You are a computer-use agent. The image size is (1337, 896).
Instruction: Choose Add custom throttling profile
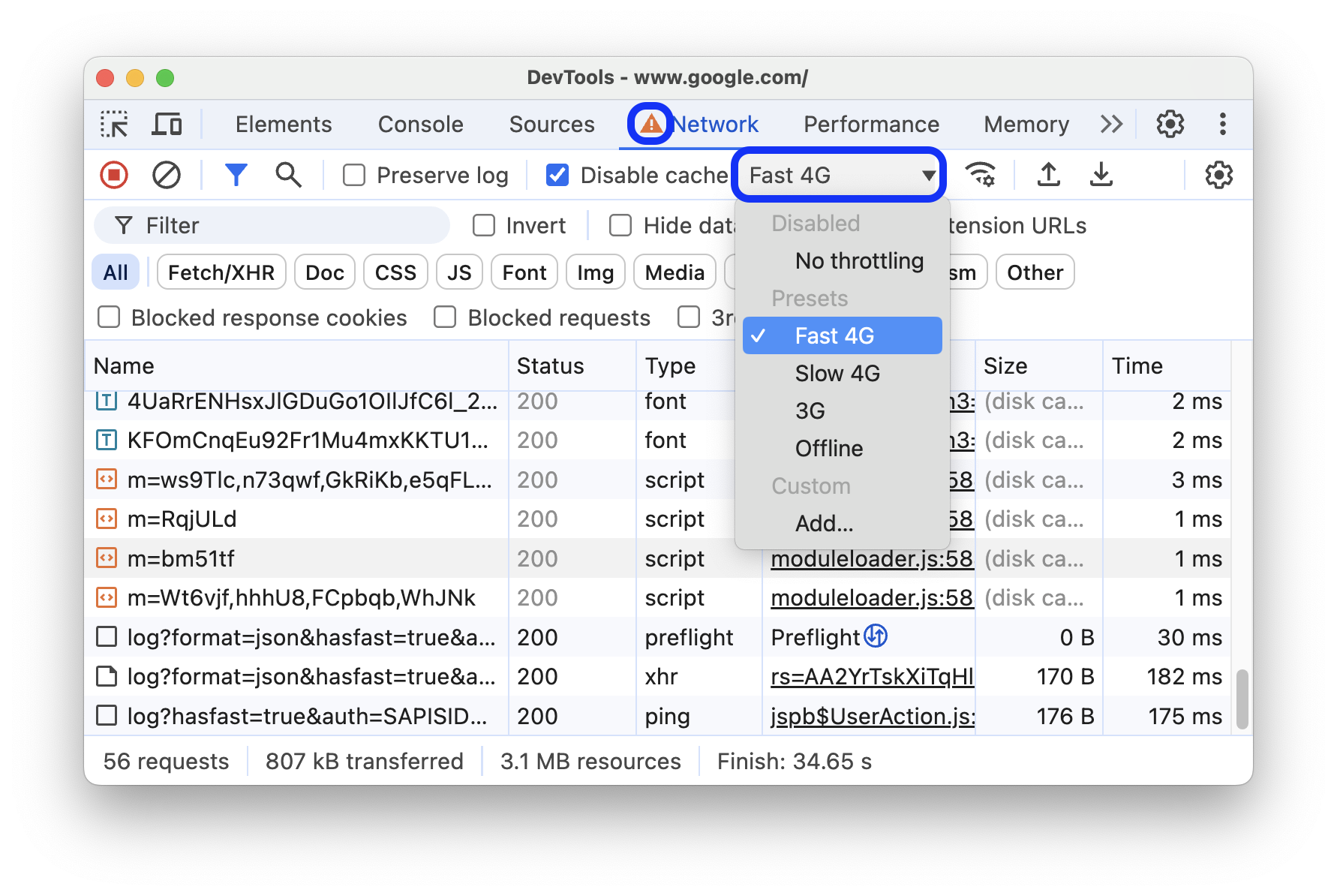coord(823,524)
